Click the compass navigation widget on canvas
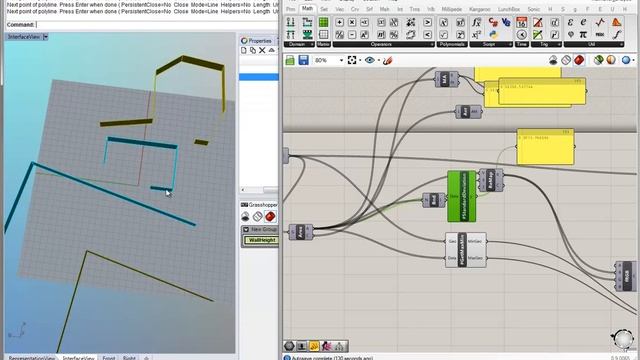640x360 pixels. pos(623,339)
